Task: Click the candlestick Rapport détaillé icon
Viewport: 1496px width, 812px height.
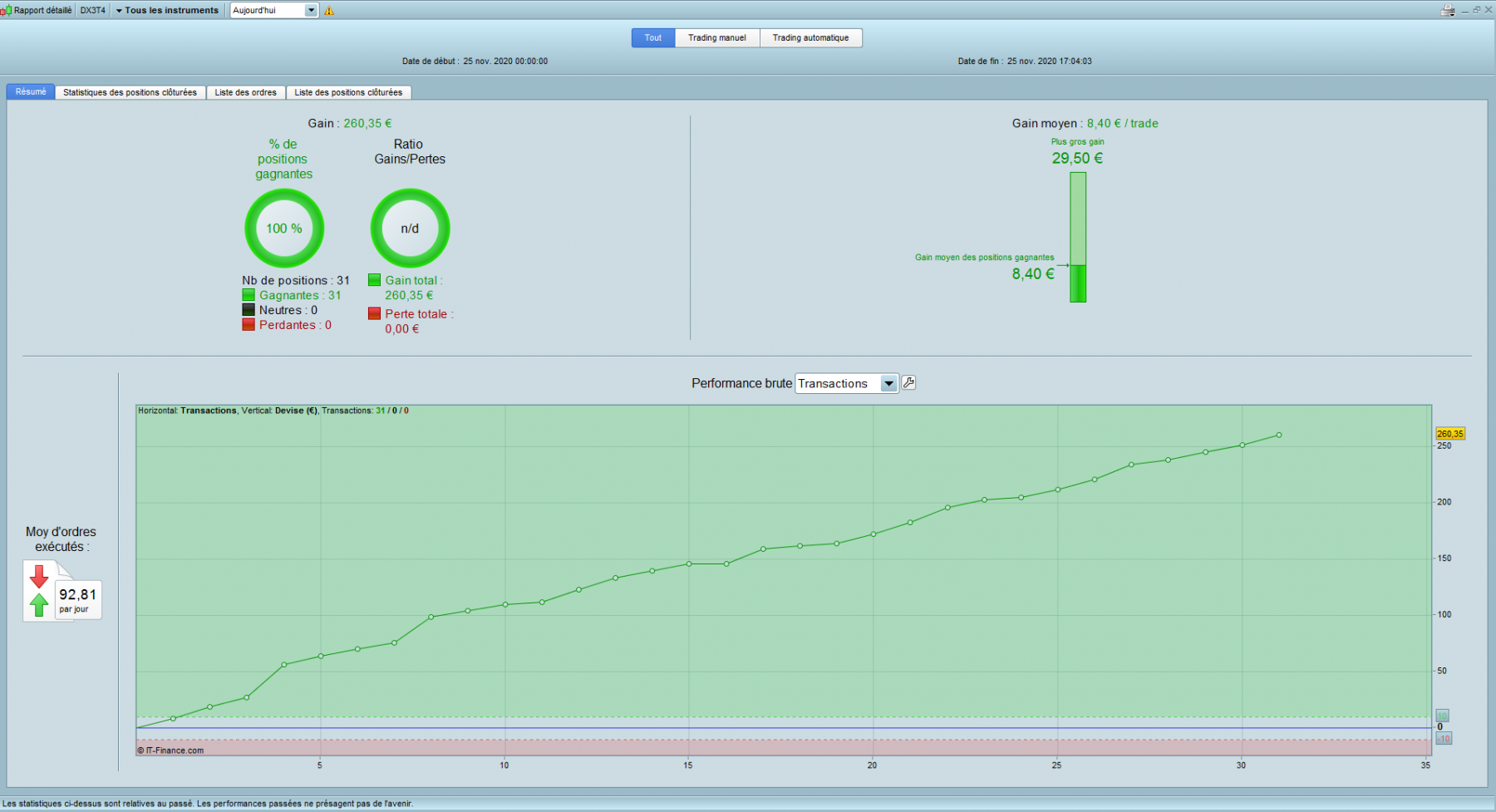Action: (x=6, y=11)
